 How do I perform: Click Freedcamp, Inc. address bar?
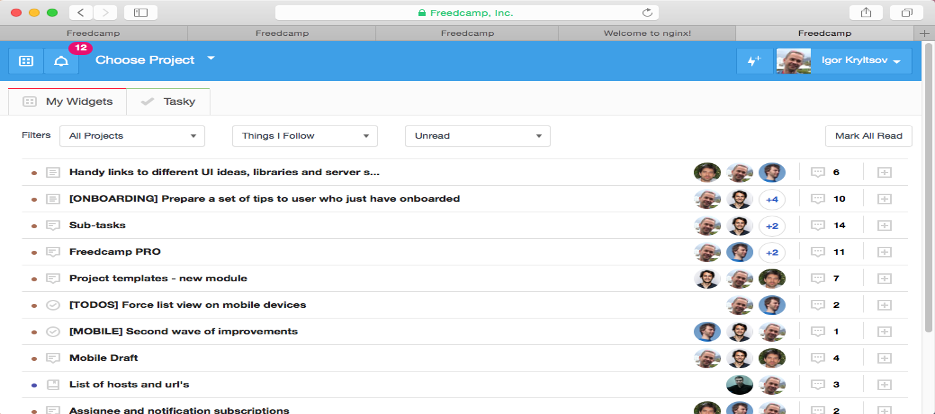466,13
